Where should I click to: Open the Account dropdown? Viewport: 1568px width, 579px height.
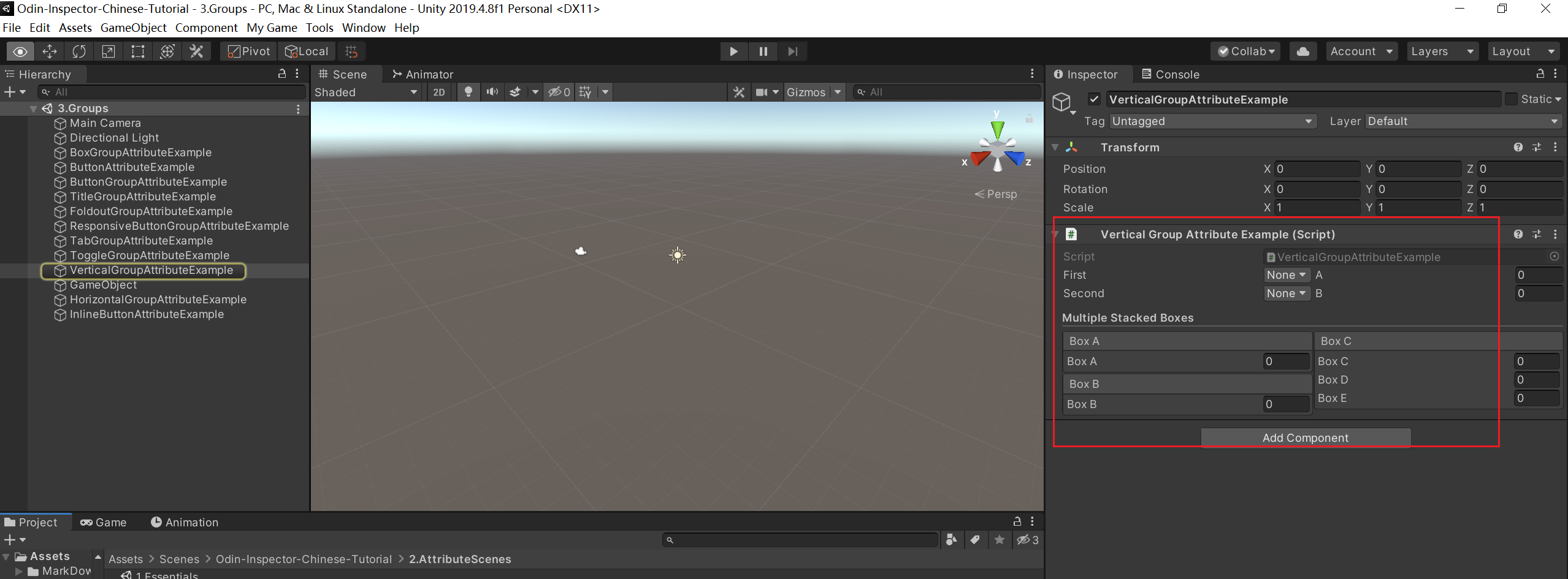pos(1361,51)
